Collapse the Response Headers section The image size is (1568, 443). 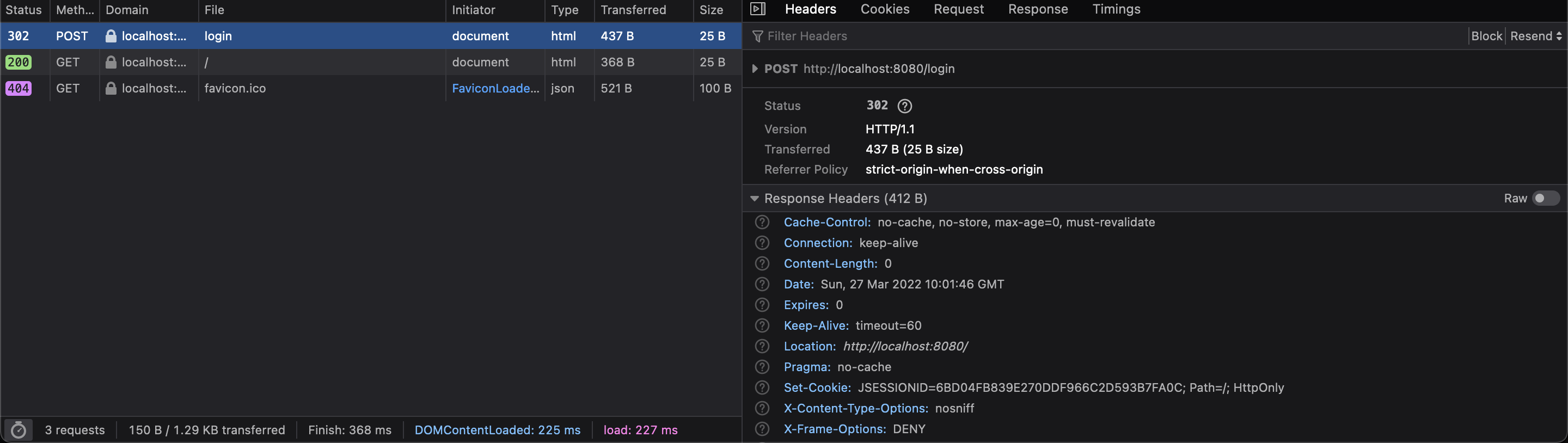point(755,199)
